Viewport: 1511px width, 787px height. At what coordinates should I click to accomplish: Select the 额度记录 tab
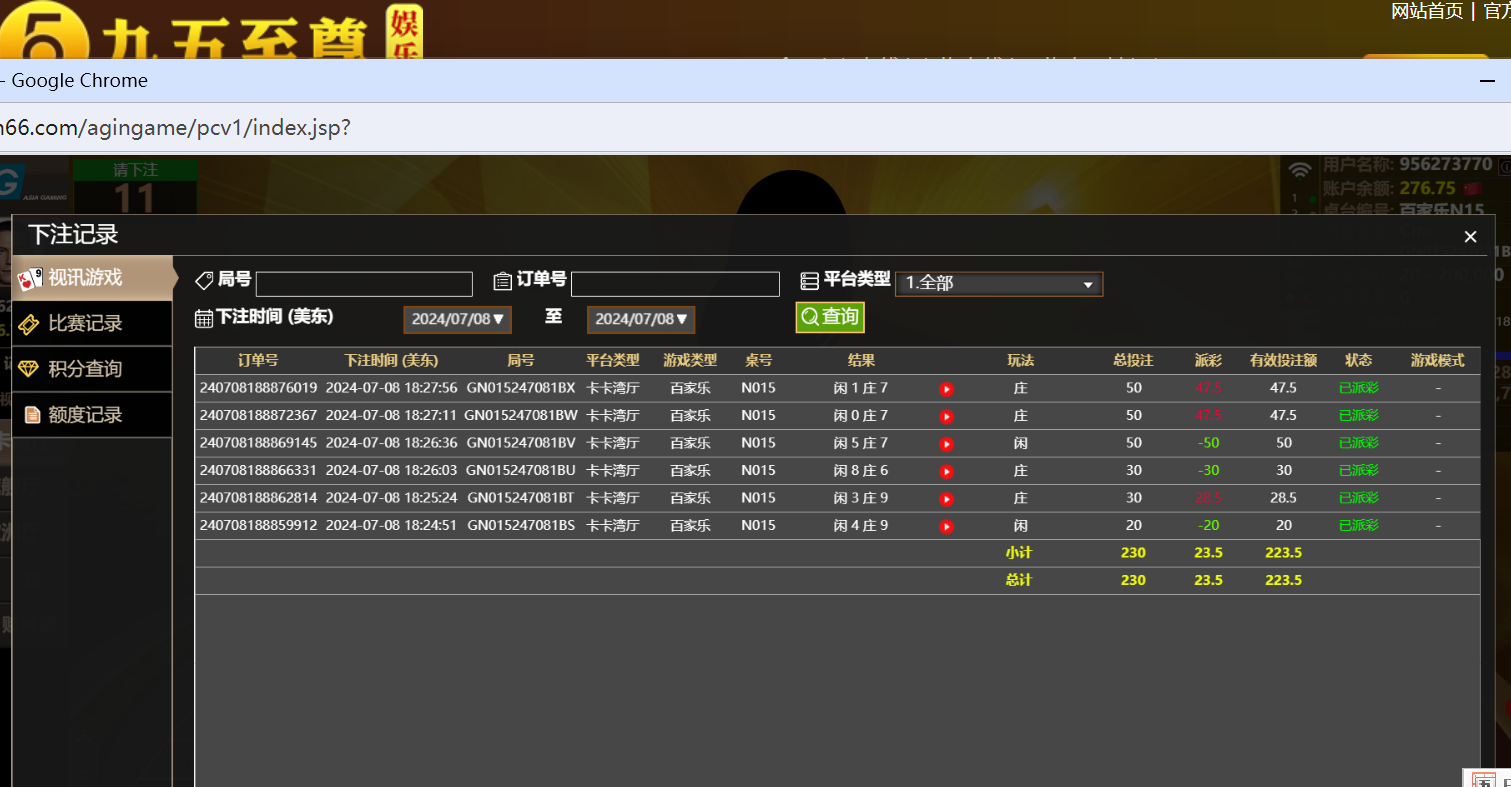pos(85,414)
